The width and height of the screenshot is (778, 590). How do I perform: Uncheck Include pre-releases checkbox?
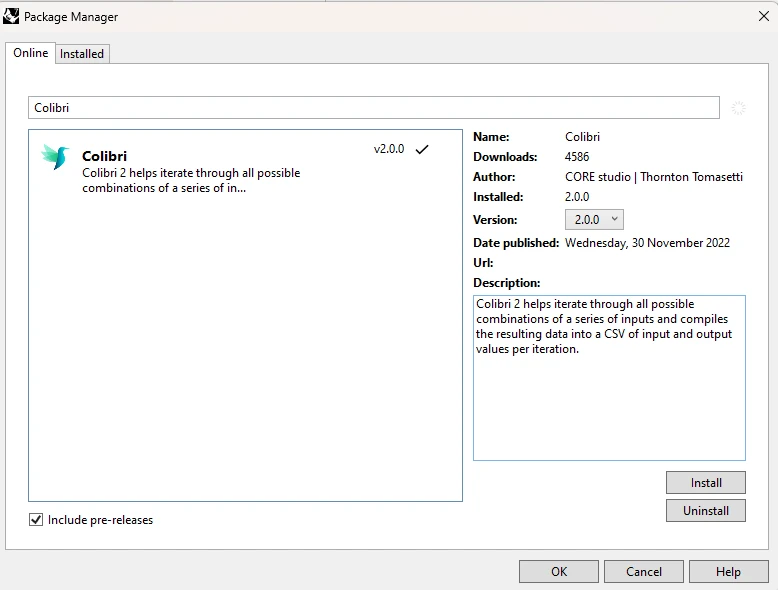click(36, 520)
